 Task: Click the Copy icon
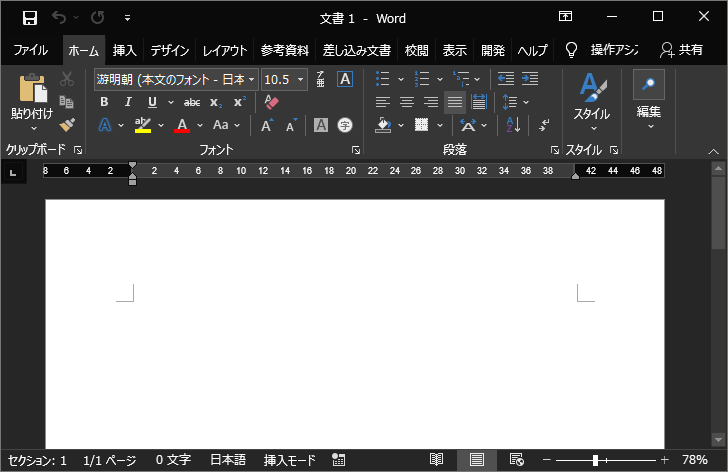(67, 102)
